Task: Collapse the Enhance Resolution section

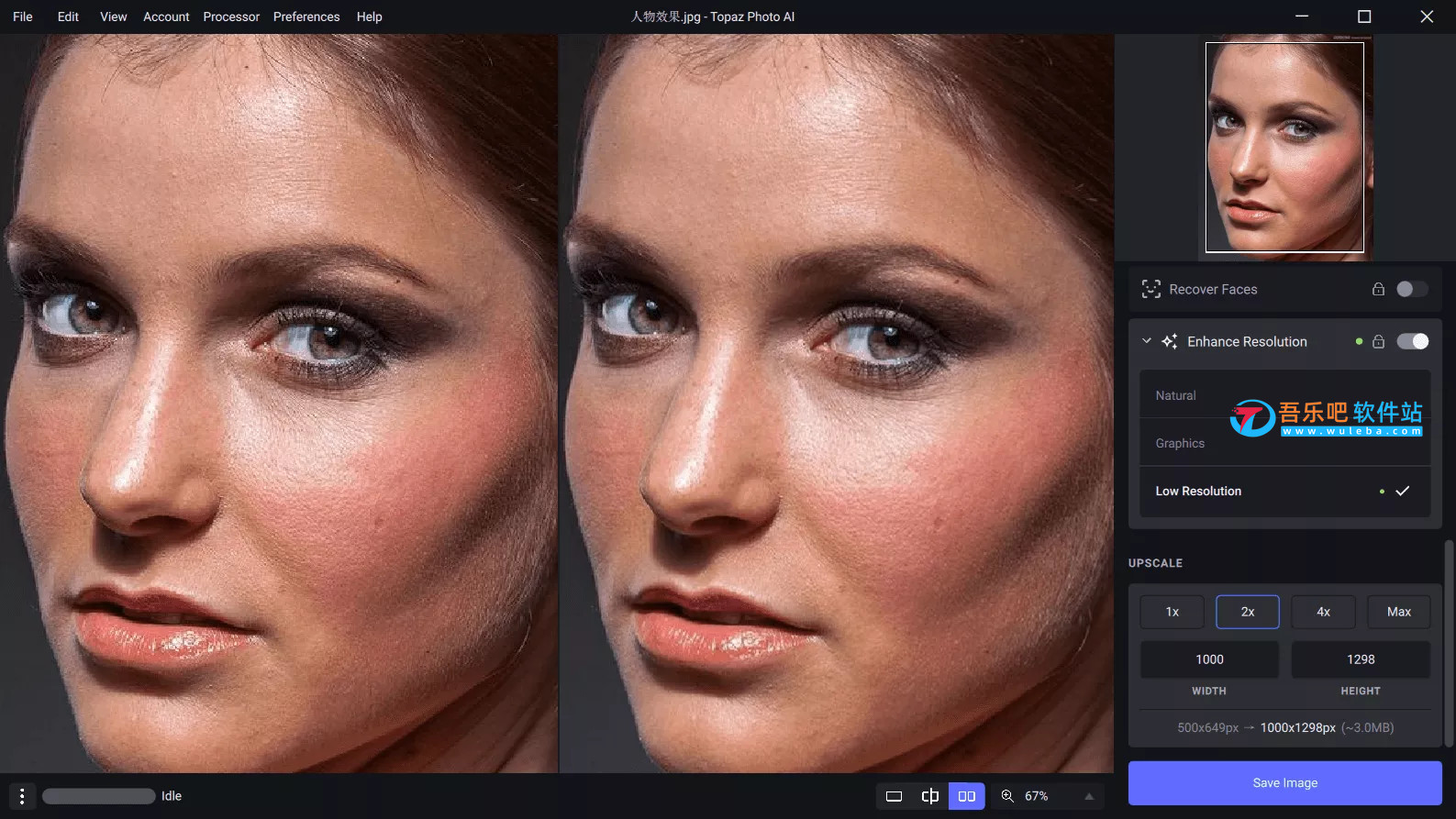Action: point(1146,341)
